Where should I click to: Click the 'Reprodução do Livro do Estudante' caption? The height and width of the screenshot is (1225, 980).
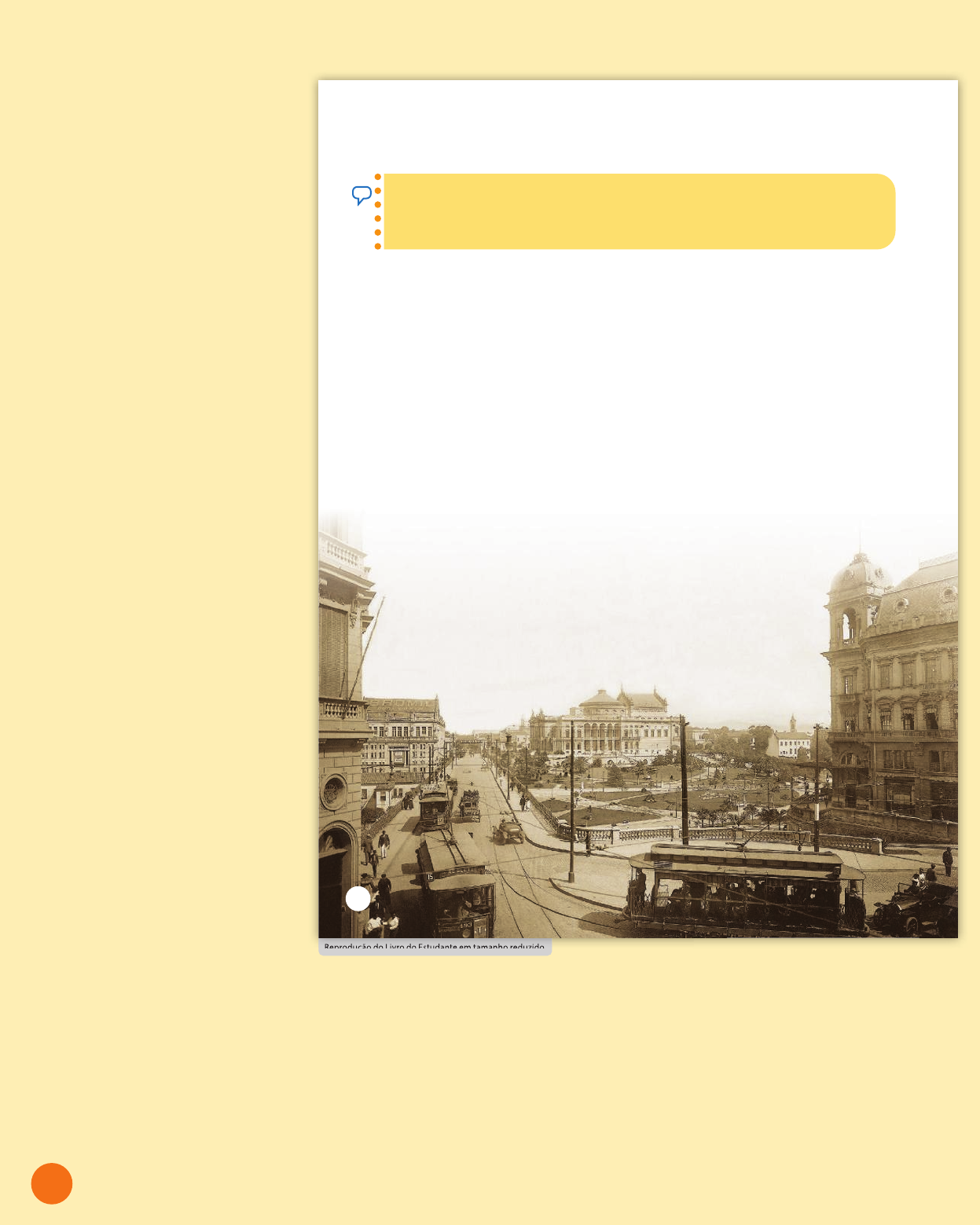coord(435,948)
